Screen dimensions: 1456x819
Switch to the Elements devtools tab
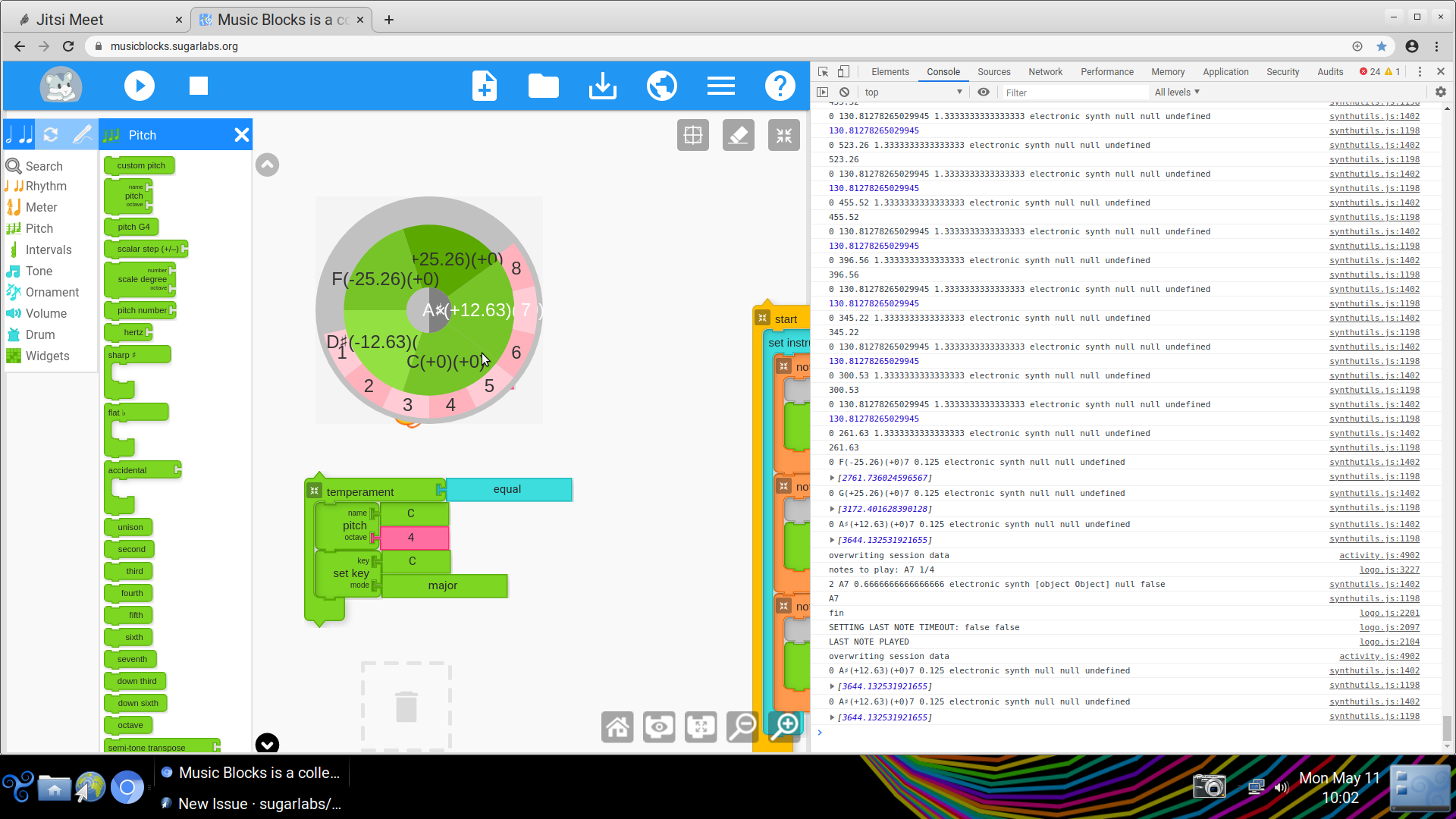tap(890, 72)
